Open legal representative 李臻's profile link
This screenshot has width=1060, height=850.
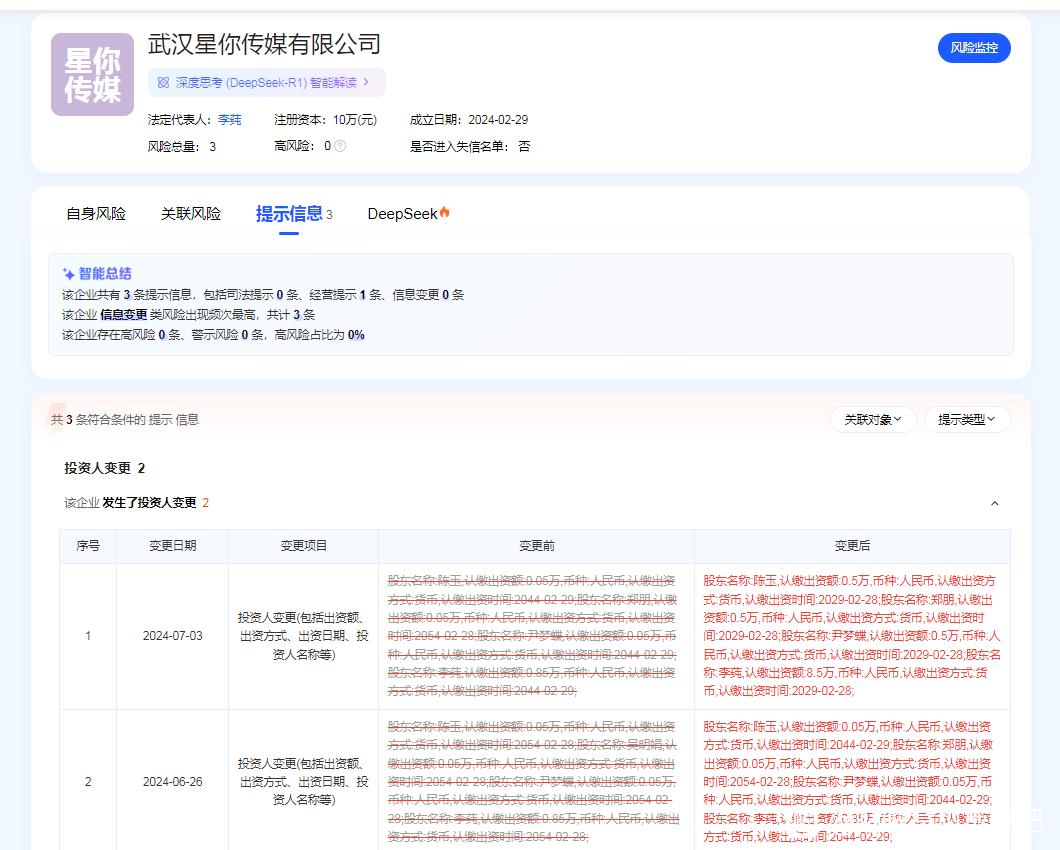(229, 119)
